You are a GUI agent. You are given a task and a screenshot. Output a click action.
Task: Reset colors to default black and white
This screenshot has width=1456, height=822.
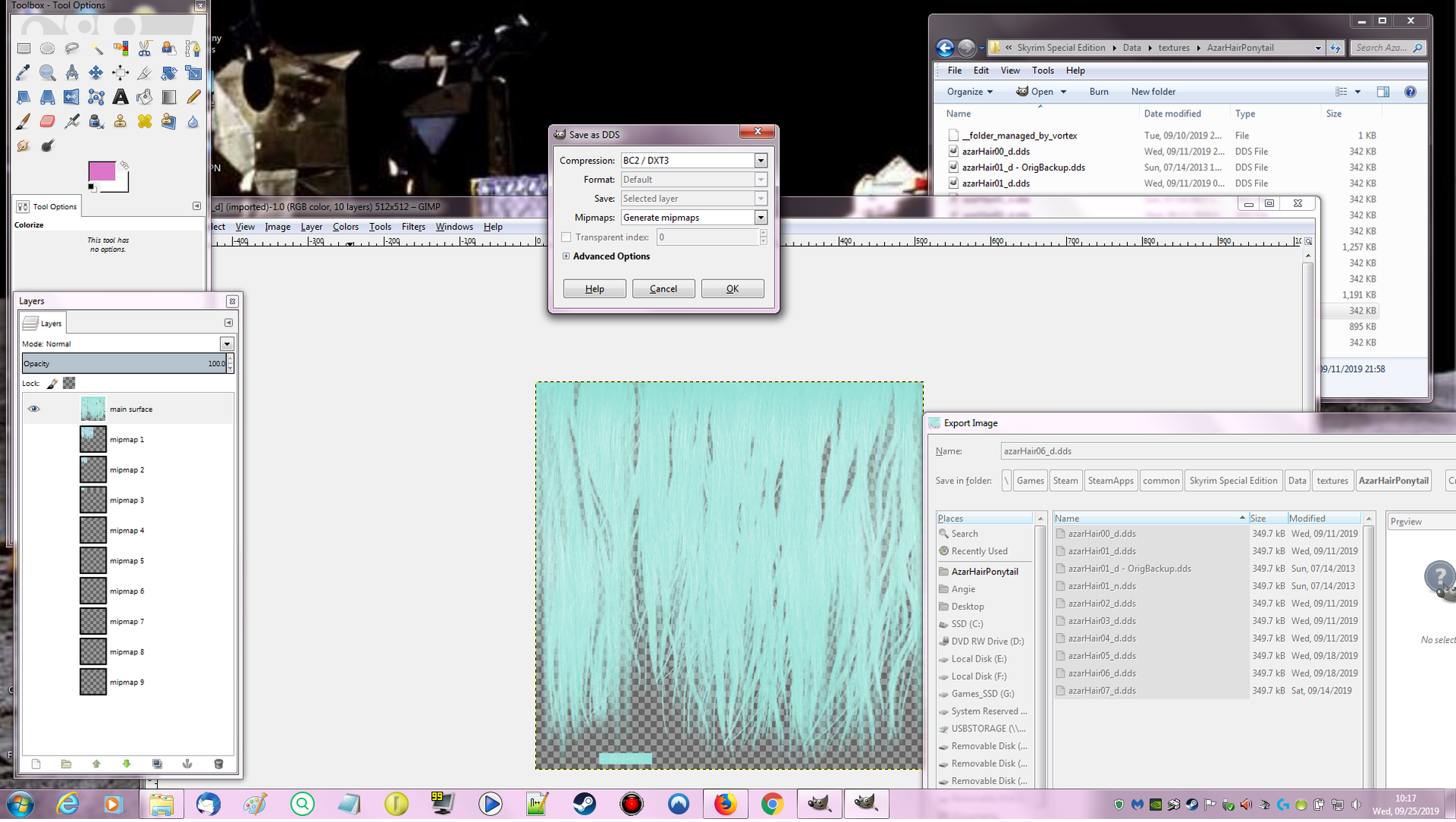92,187
